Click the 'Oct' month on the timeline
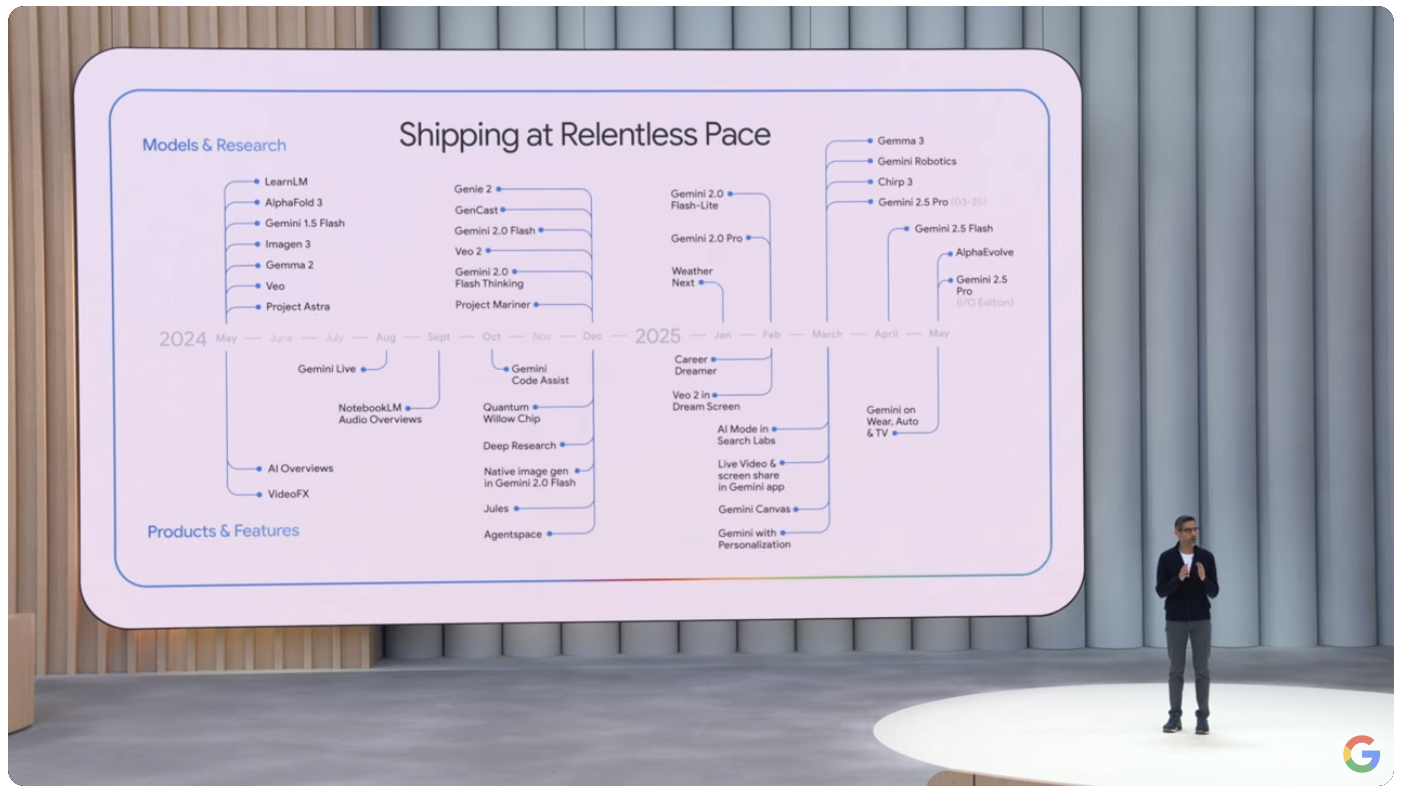Image resolution: width=1409 pixels, height=798 pixels. (492, 337)
